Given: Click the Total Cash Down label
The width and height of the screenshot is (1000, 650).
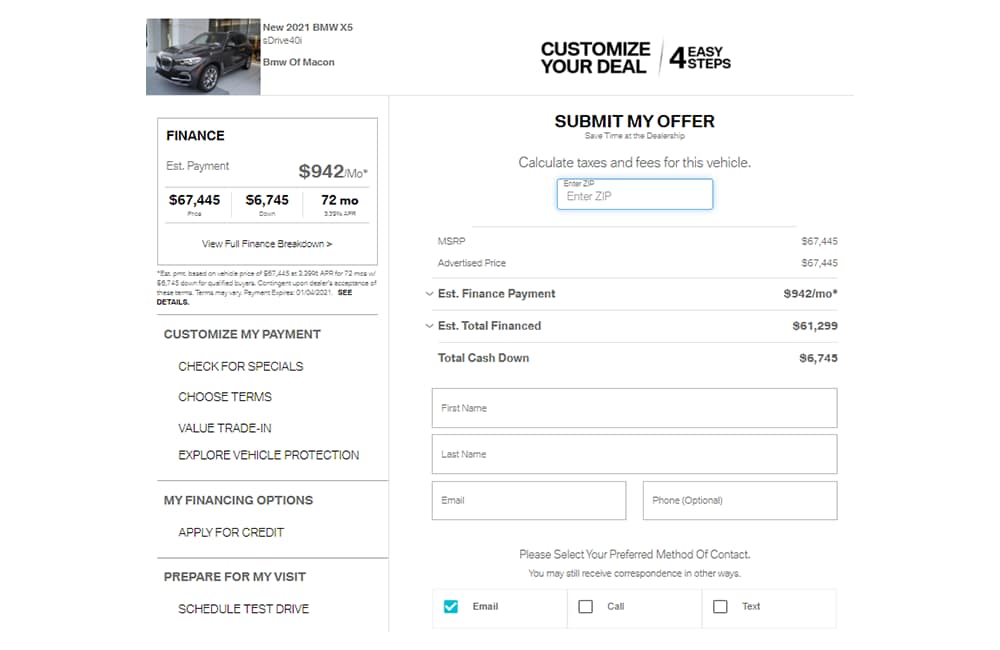Looking at the screenshot, I should [483, 358].
